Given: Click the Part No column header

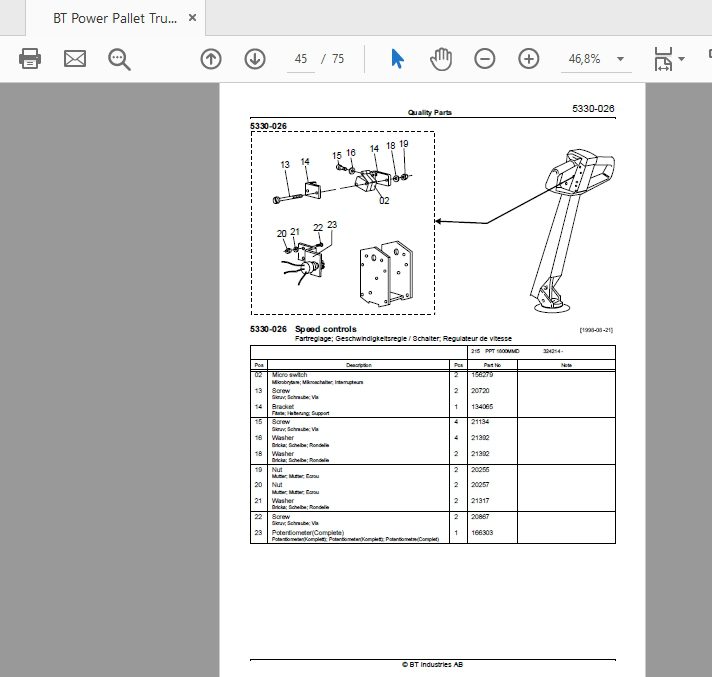Looking at the screenshot, I should 492,365.
